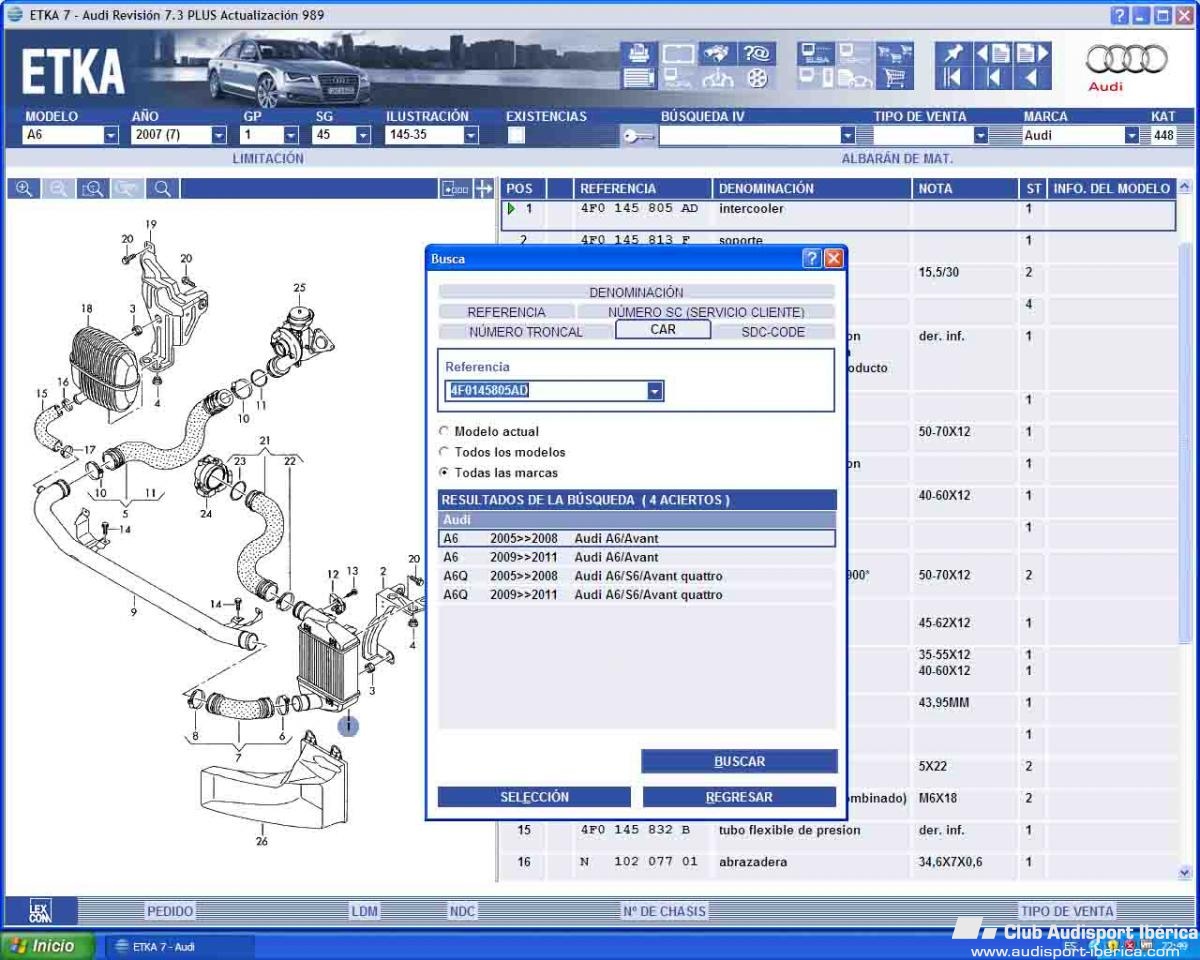The width and height of the screenshot is (1200, 960).
Task: Select result A6Q 2009>>2011 Avant quattro
Action: coord(637,595)
